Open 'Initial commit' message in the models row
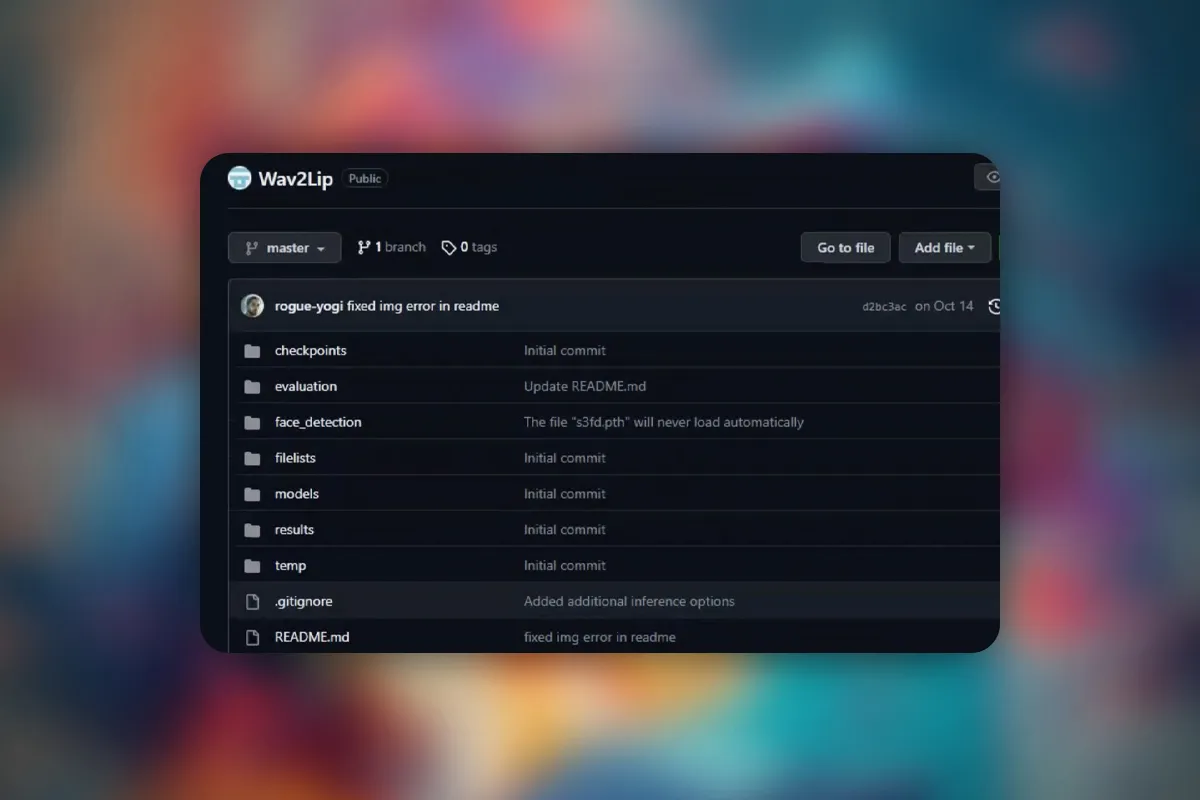 tap(565, 494)
